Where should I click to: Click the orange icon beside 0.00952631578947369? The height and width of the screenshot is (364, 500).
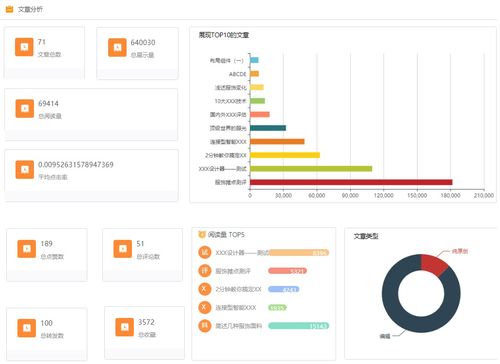point(25,170)
